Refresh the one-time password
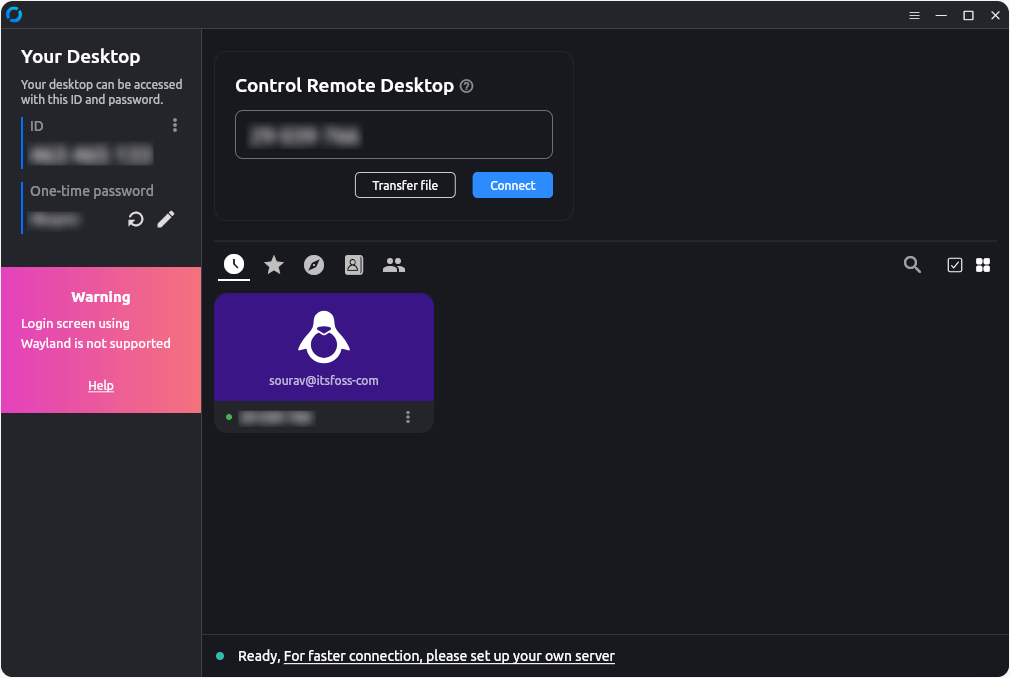The width and height of the screenshot is (1010, 678). coord(135,218)
